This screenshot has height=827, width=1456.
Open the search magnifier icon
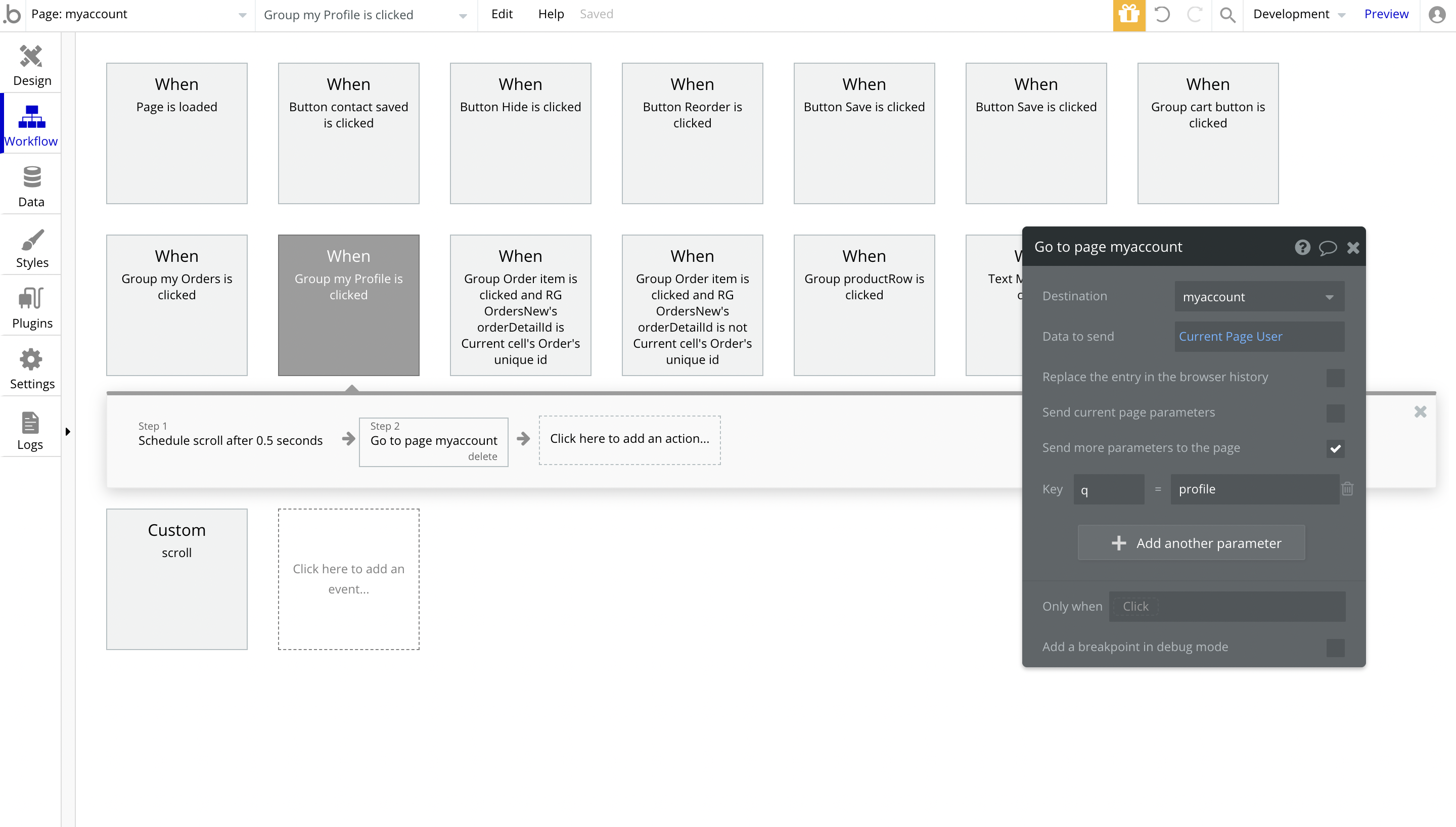coord(1227,15)
